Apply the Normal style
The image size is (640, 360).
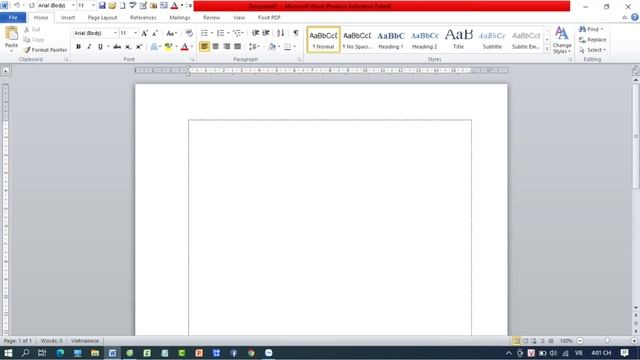pyautogui.click(x=323, y=40)
